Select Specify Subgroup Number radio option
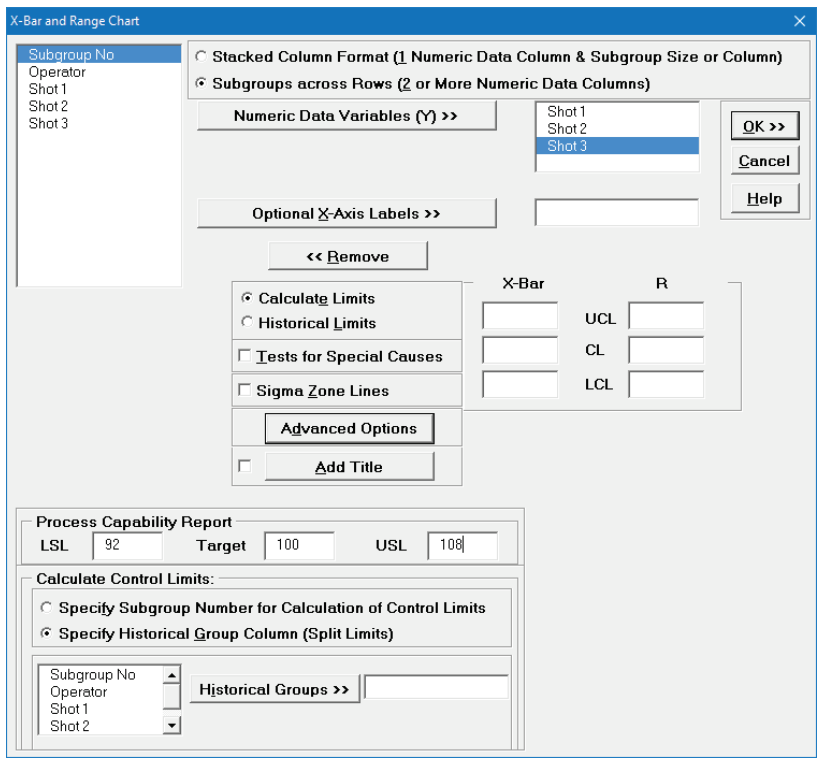The width and height of the screenshot is (824, 763). [46, 608]
